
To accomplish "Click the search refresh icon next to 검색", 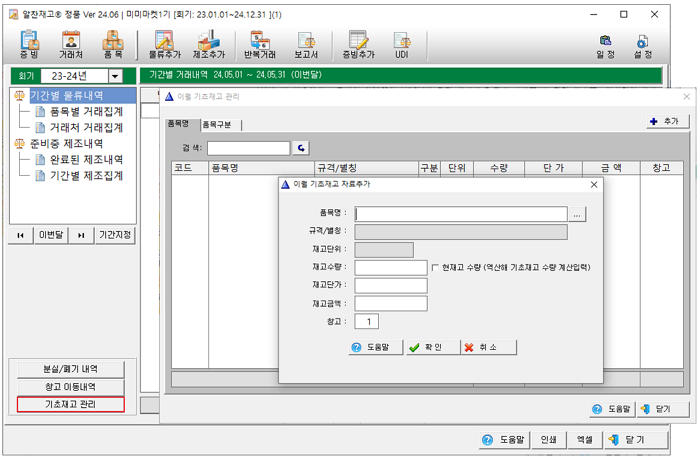I will (x=301, y=148).
